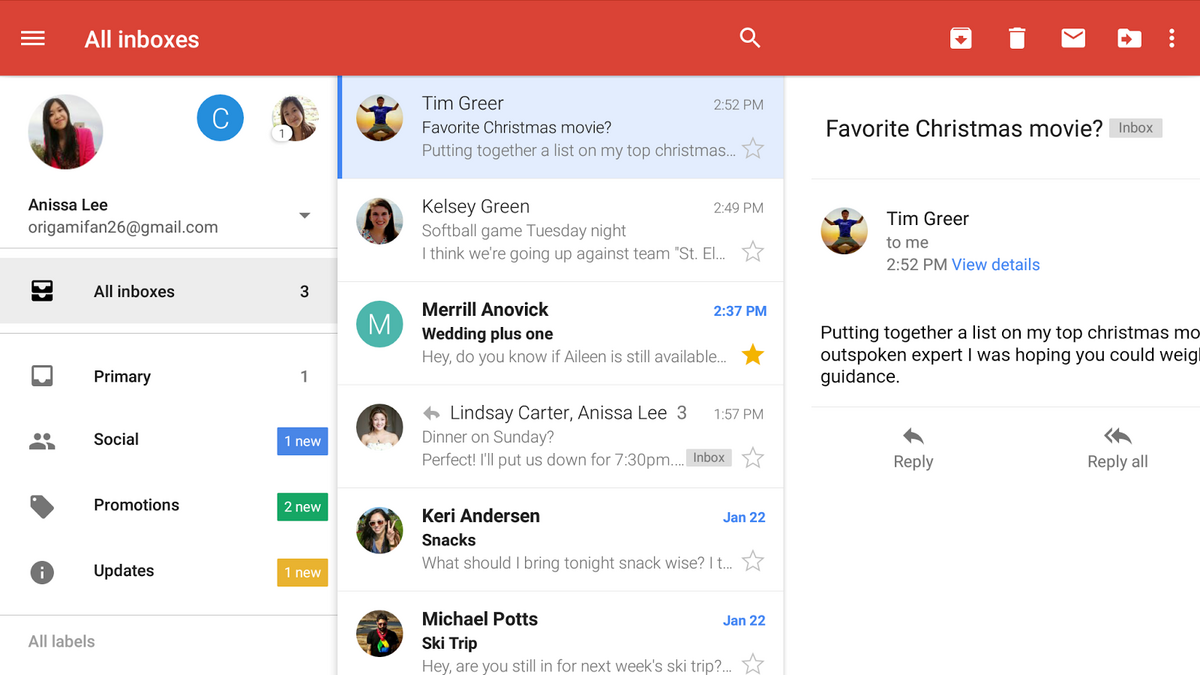Click Reply all on the open email
This screenshot has width=1200, height=675.
[x=1117, y=448]
